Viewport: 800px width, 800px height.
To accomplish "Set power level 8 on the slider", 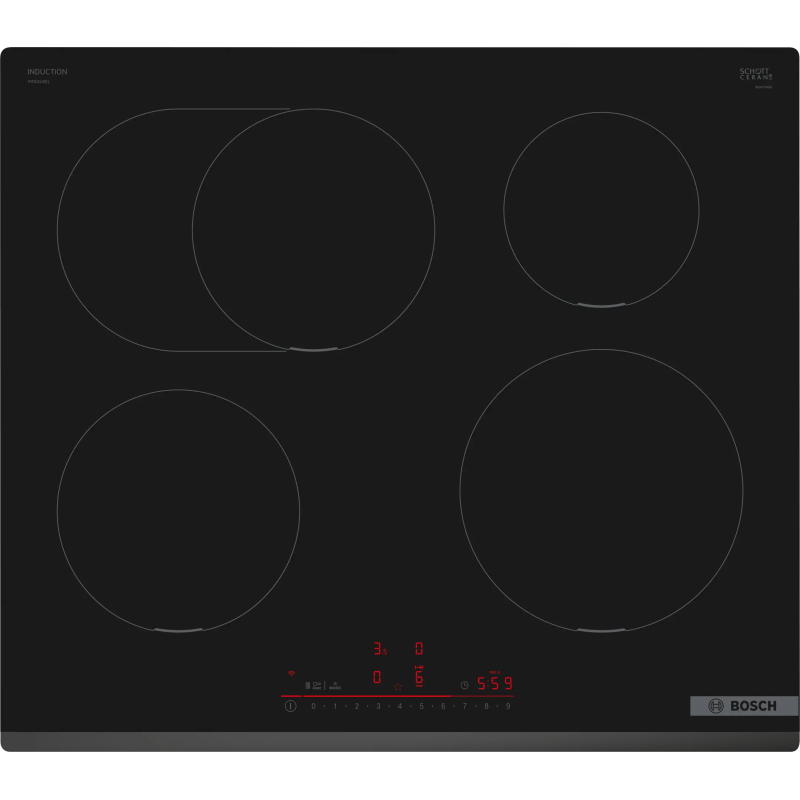I will point(486,706).
